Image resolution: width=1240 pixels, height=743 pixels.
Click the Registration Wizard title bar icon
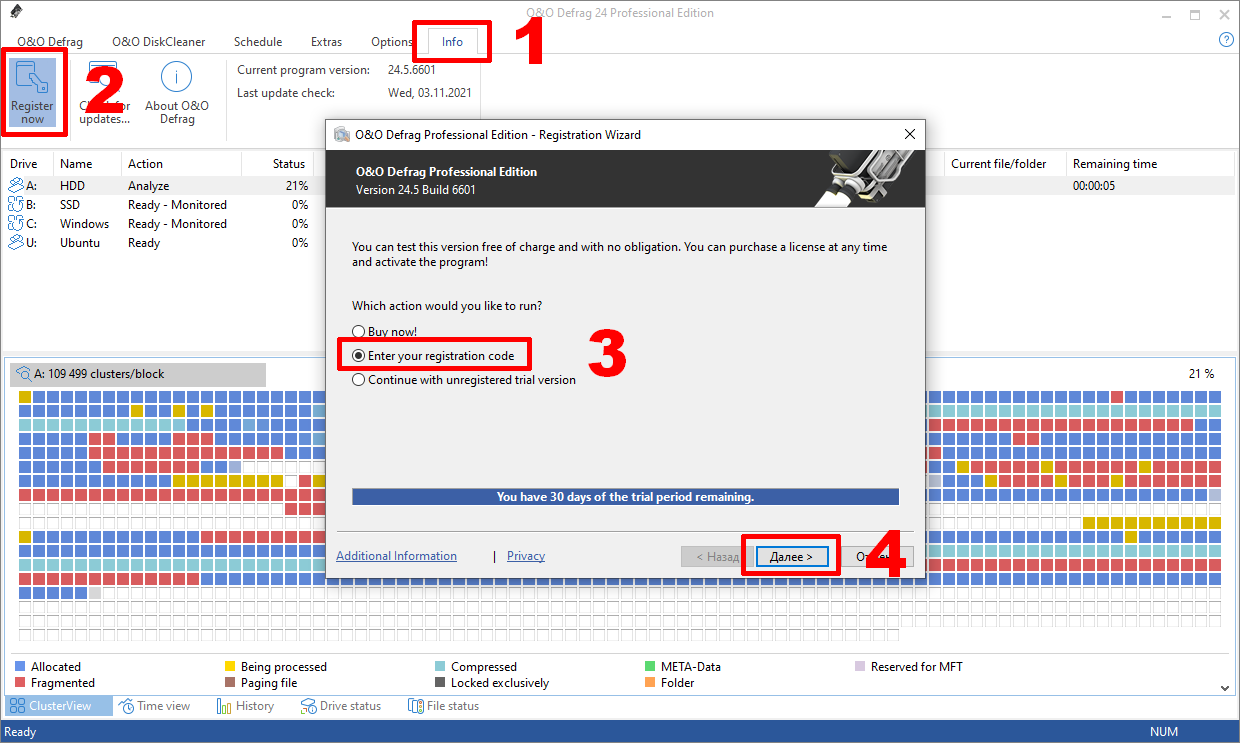point(342,135)
